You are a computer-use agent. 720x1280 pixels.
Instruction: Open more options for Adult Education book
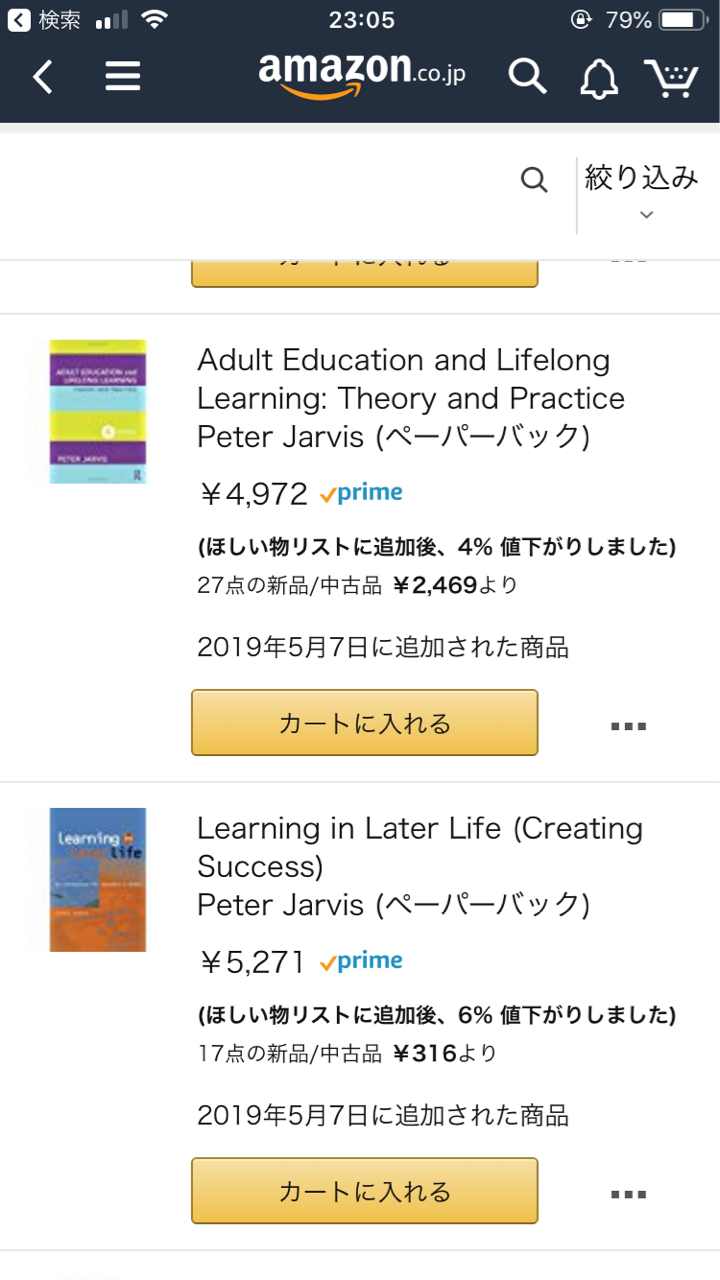[x=628, y=726]
